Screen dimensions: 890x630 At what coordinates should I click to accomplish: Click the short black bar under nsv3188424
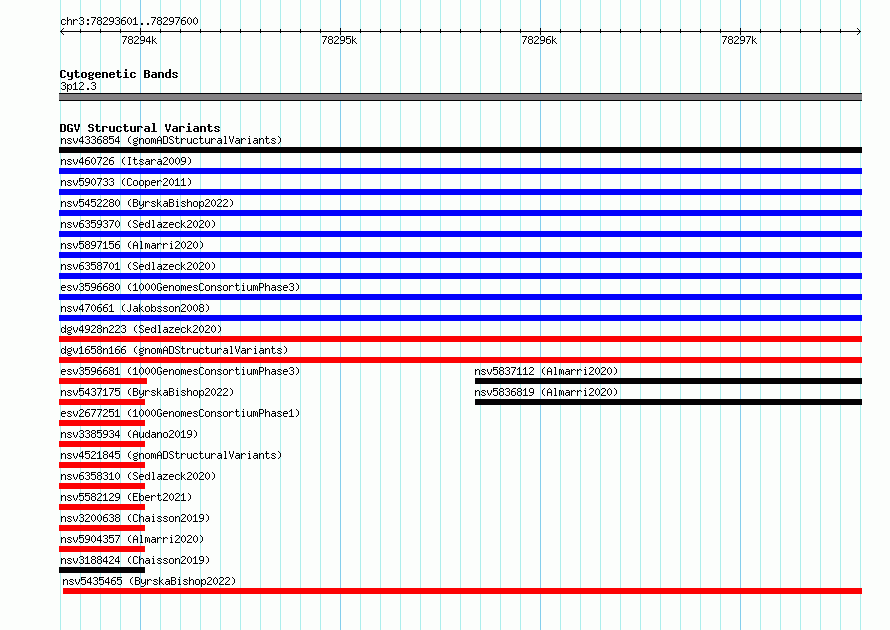point(102,570)
